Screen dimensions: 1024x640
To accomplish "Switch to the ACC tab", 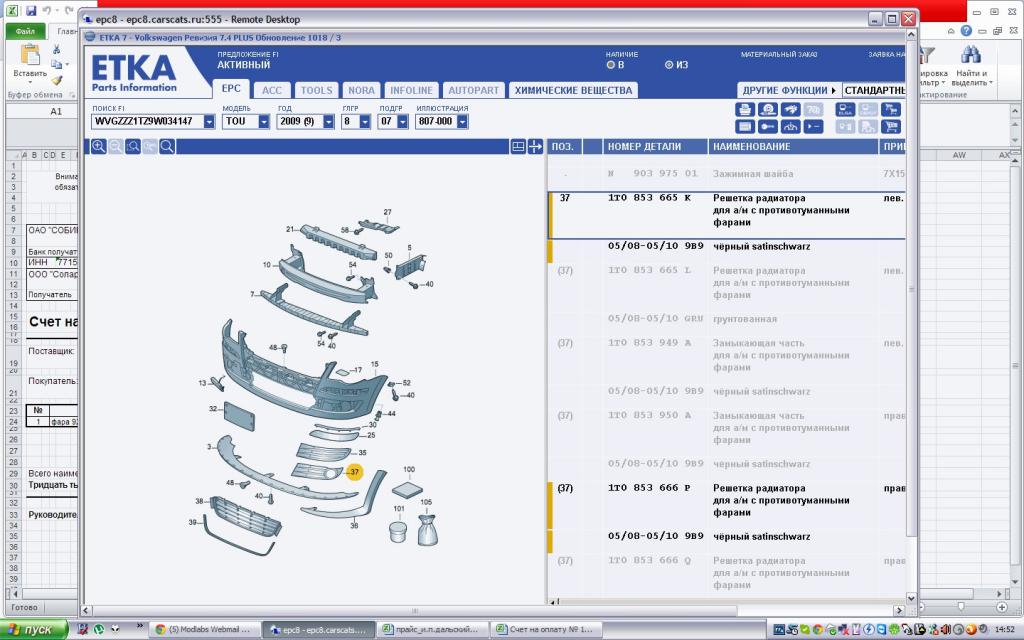I will point(272,90).
